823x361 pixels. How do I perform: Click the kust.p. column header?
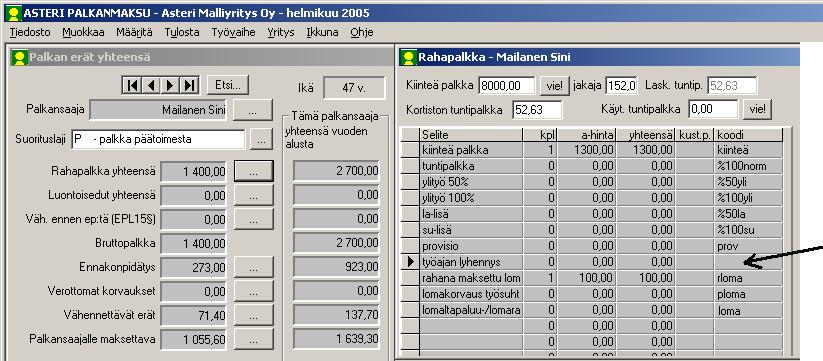tap(695, 135)
